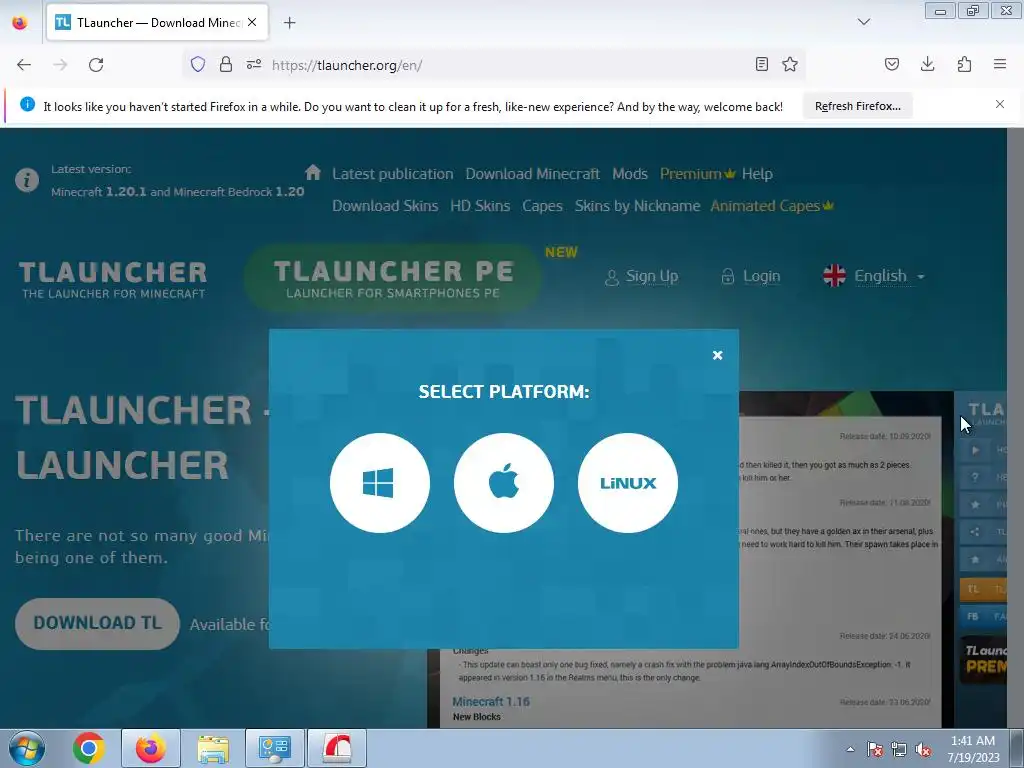1024x768 pixels.
Task: Click the page vertical scrollbar
Action: point(1015,428)
